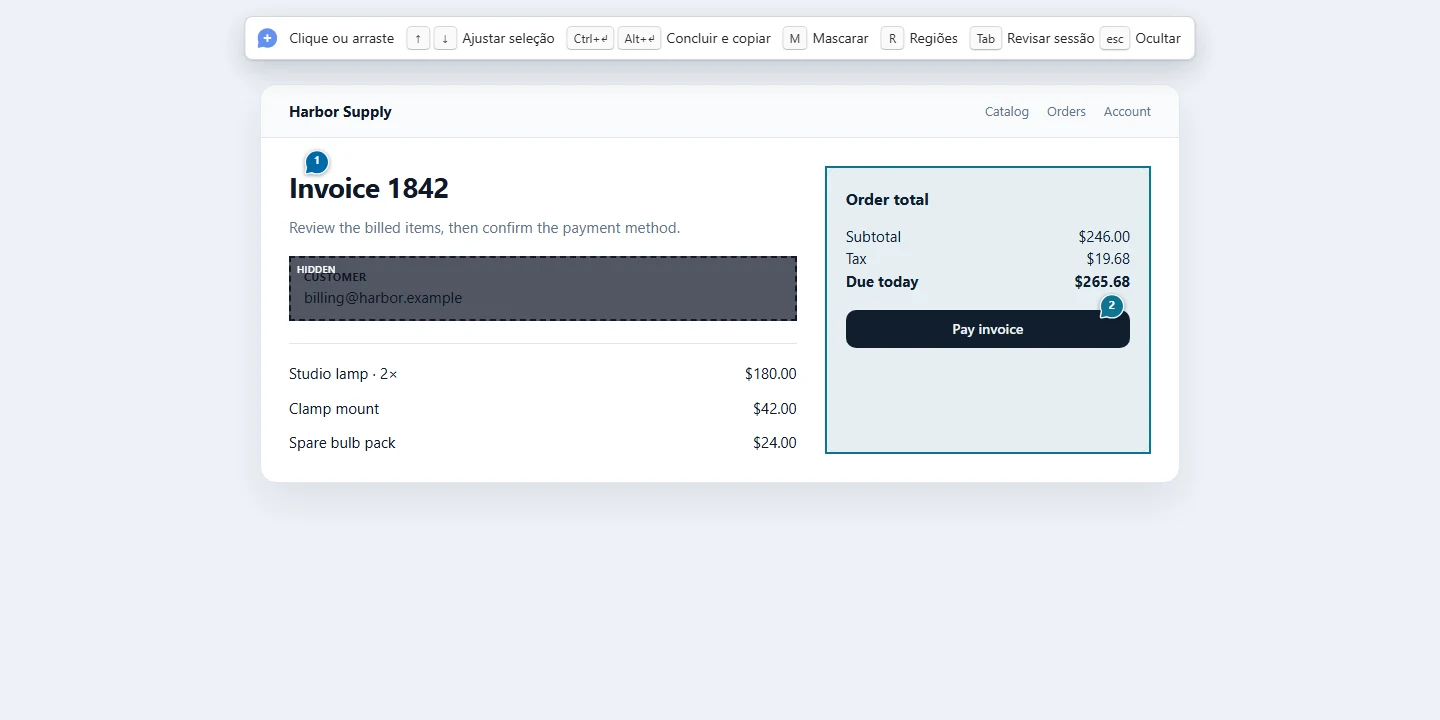
Task: Click the Concluir e copiar label
Action: pos(718,38)
